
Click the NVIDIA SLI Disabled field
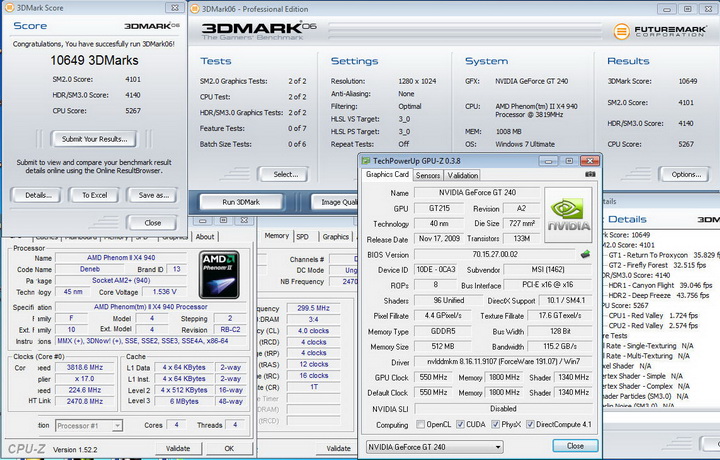503,409
